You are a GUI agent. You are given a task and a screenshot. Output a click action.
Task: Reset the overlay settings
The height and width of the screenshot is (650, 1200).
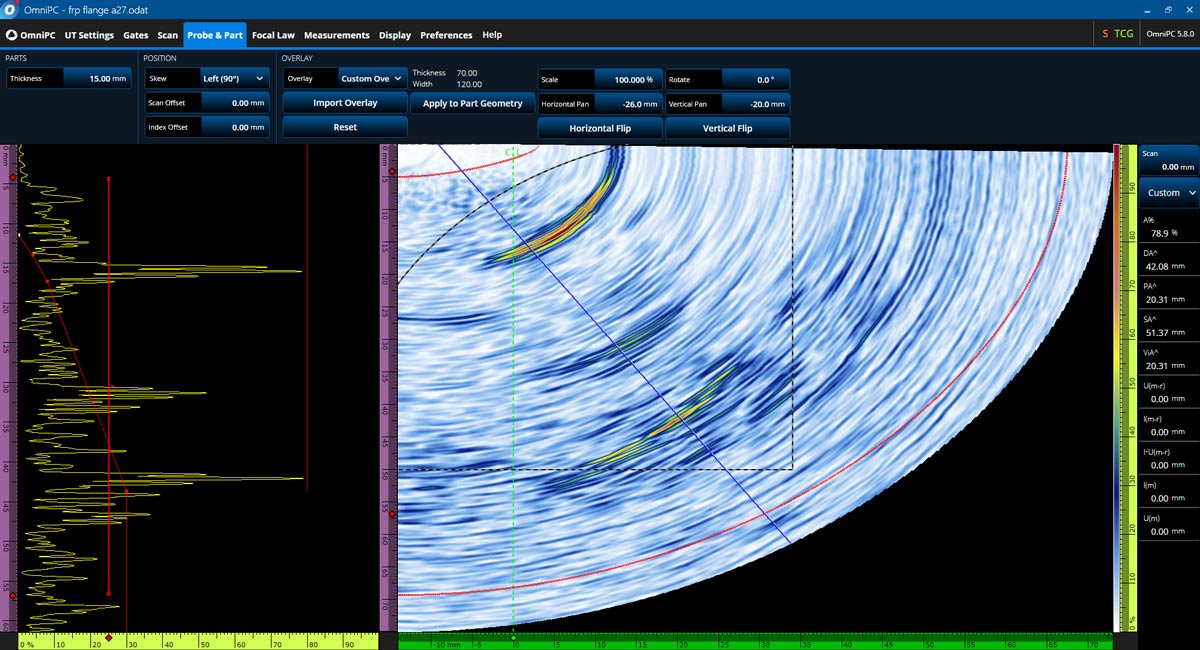(345, 127)
